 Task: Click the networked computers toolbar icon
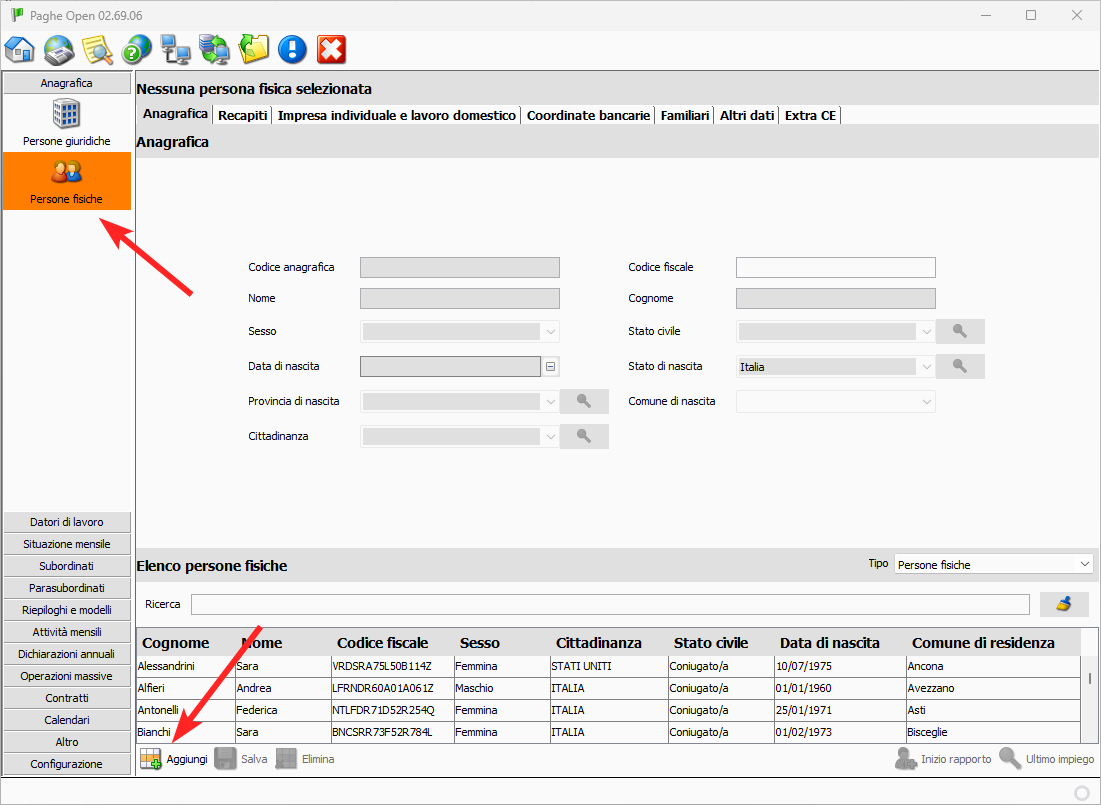(x=175, y=49)
